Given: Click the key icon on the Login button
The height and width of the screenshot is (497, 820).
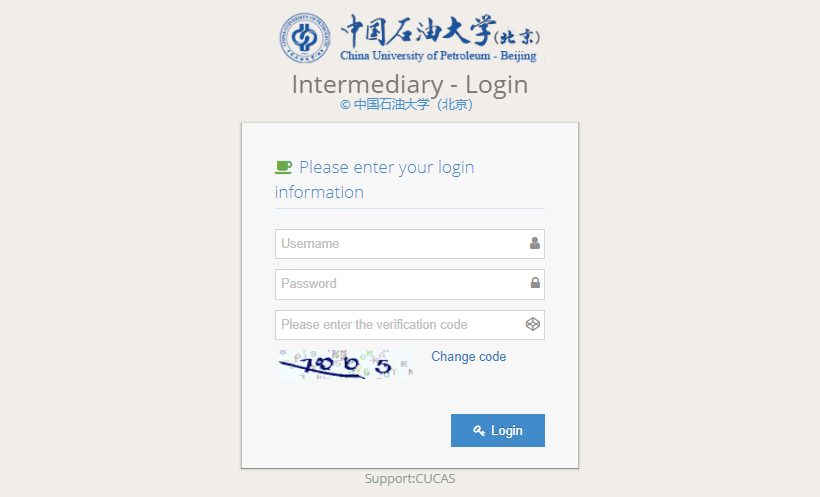Looking at the screenshot, I should (x=479, y=431).
